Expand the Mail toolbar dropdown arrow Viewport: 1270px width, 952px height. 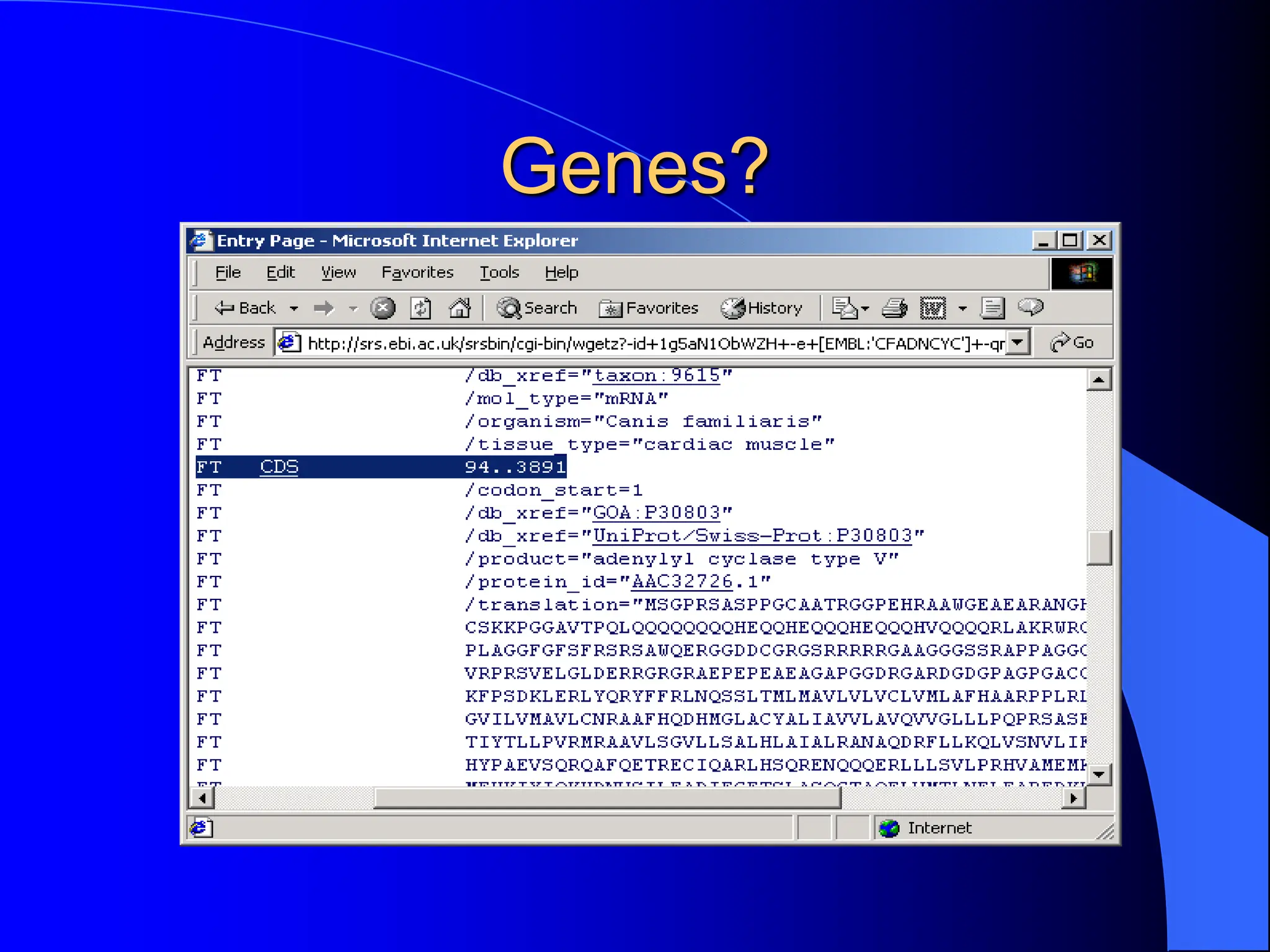click(x=865, y=308)
